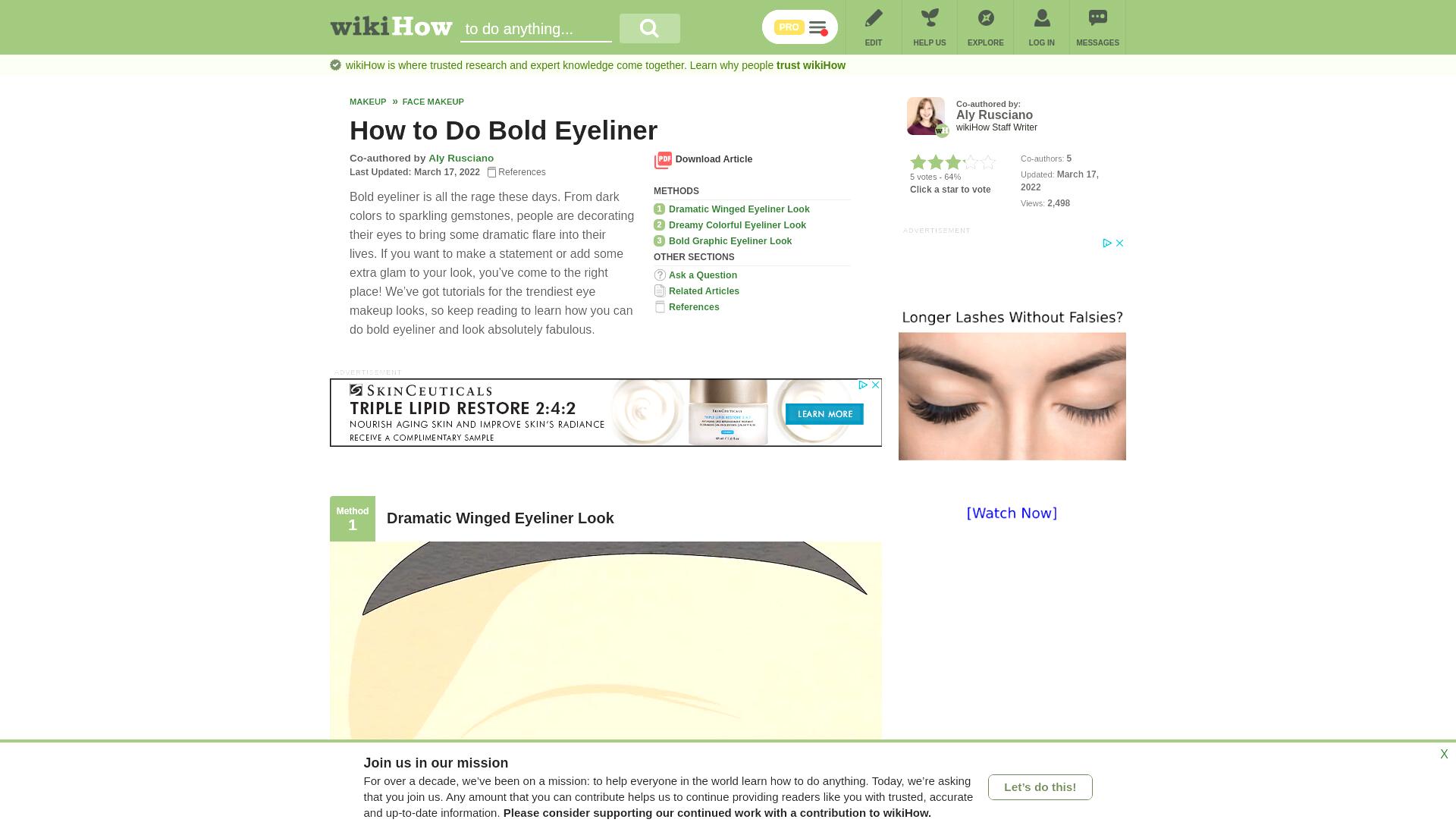Screen dimensions: 1456x832
Task: Click into the wikiHow search field
Action: tap(535, 29)
